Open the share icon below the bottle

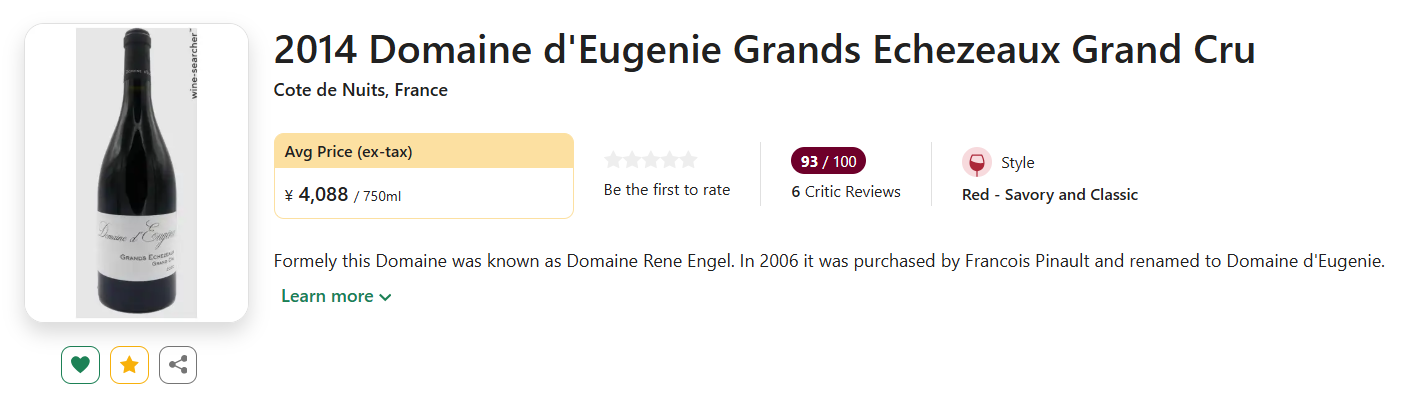coord(178,365)
